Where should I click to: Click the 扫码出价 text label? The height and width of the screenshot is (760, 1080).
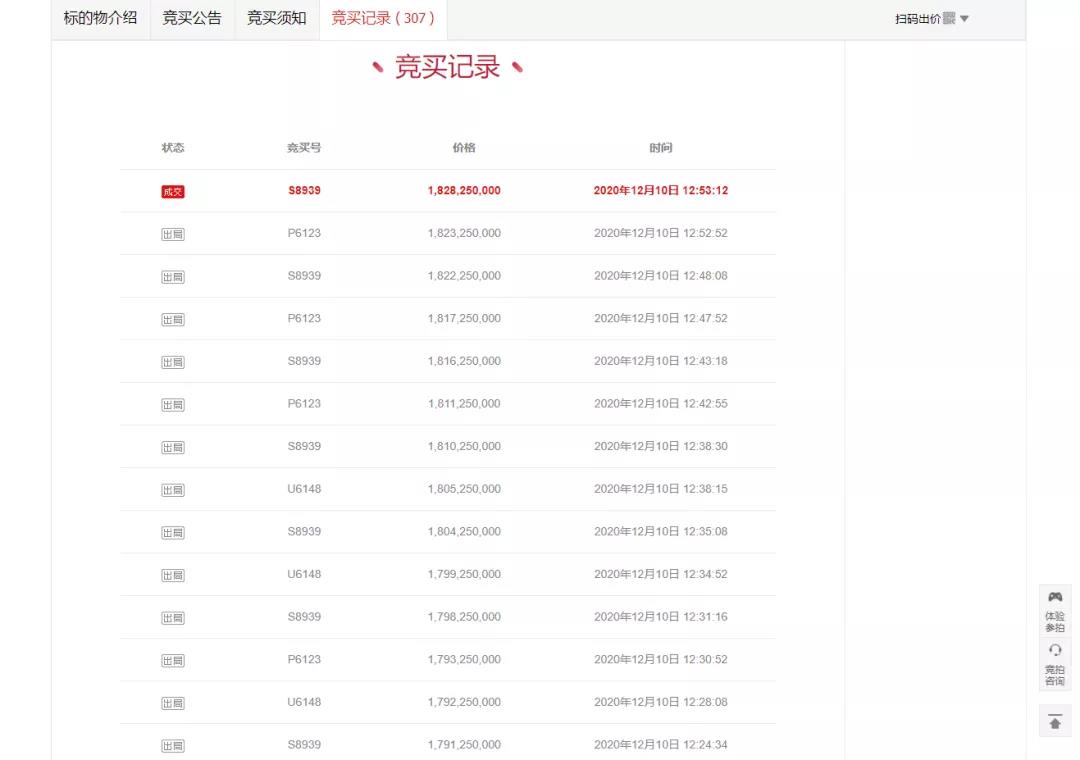[x=917, y=19]
